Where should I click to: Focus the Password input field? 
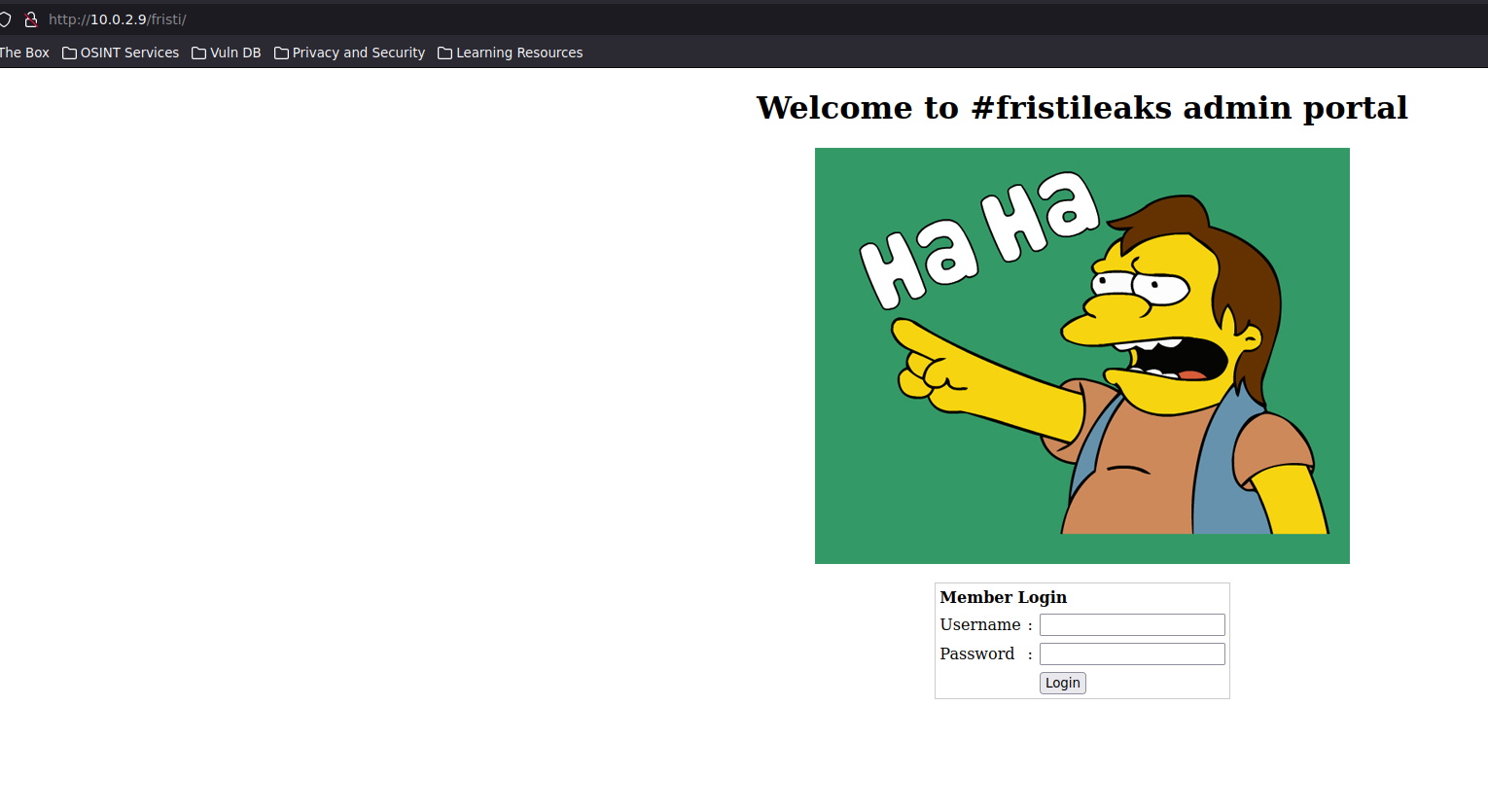point(1131,653)
